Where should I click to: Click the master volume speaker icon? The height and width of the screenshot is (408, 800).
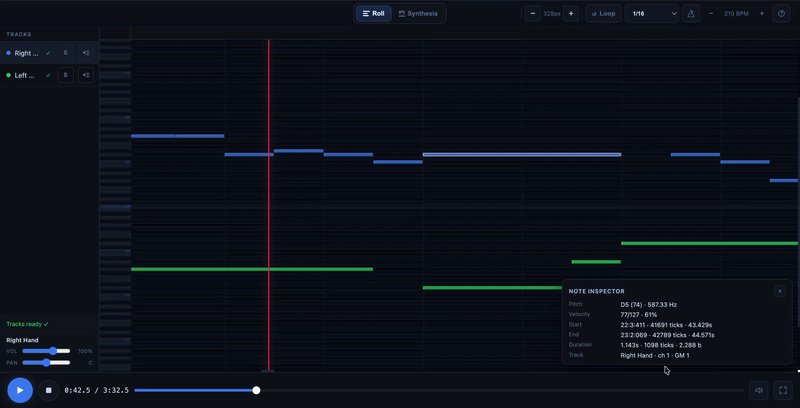tap(759, 390)
